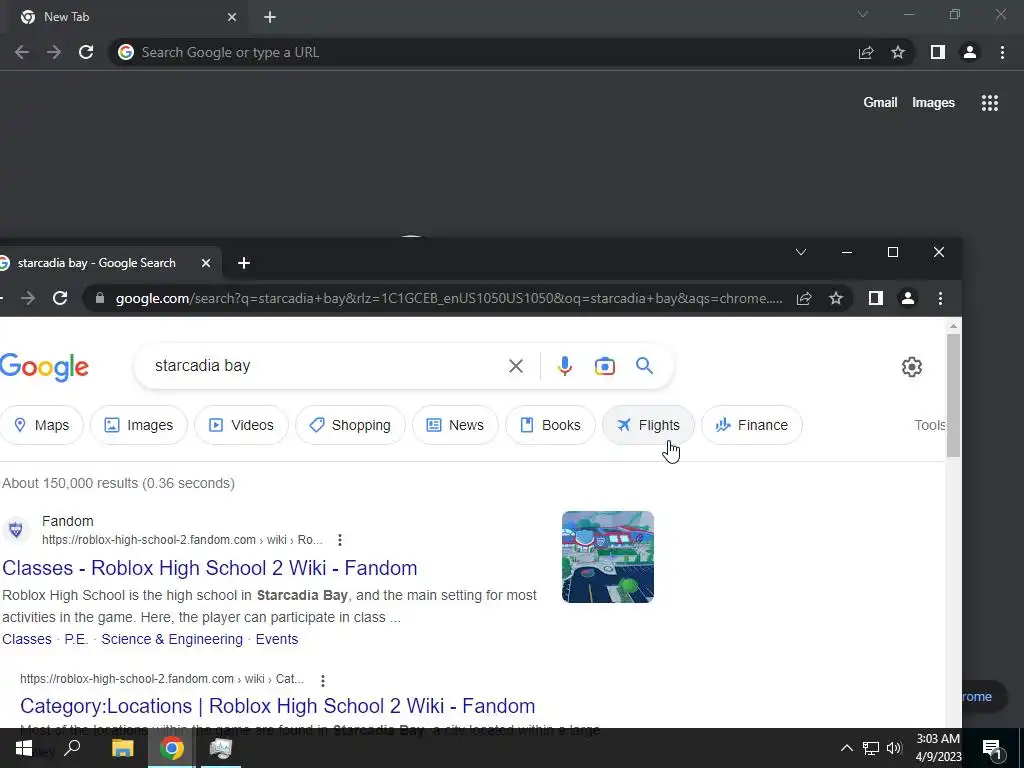The image size is (1024, 768).
Task: Switch to Books results
Action: (x=550, y=425)
